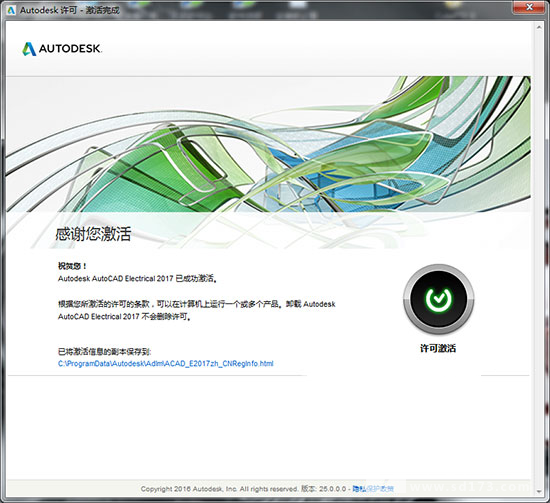
Task: Click the Autodesk icon in the title bar
Action: [x=11, y=10]
